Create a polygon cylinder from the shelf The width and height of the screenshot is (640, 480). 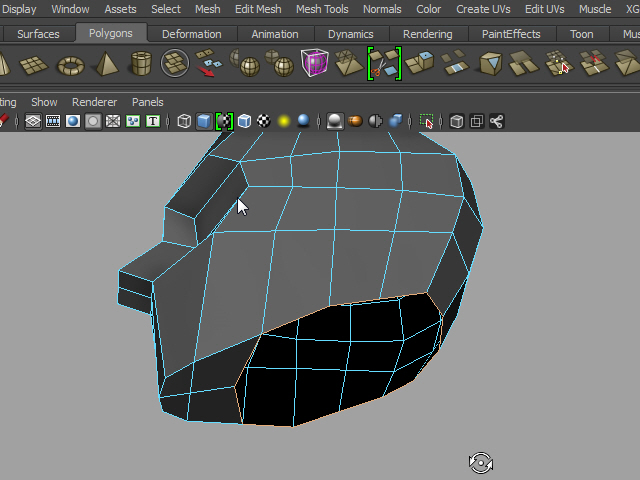coord(141,65)
